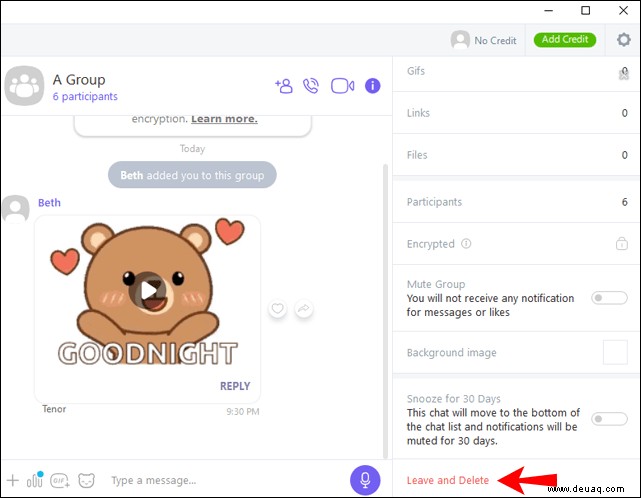This screenshot has width=641, height=498.
Task: Open the Links media row
Action: click(x=516, y=113)
